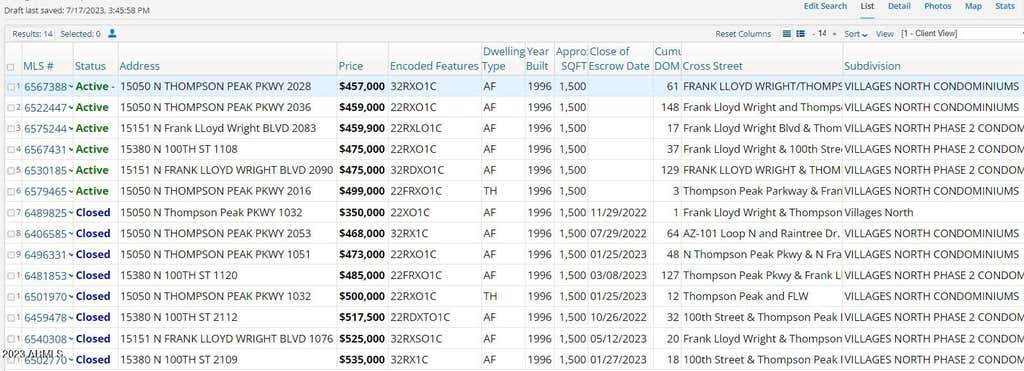Check the box for listing 6530185
This screenshot has height=371, width=1024.
click(10, 170)
